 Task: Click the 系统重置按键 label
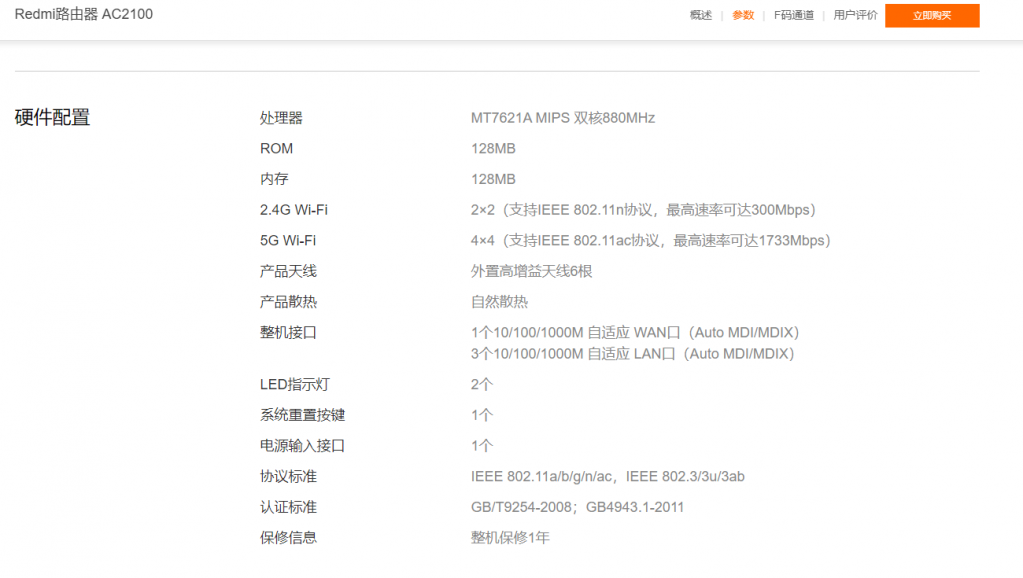pyautogui.click(x=303, y=416)
